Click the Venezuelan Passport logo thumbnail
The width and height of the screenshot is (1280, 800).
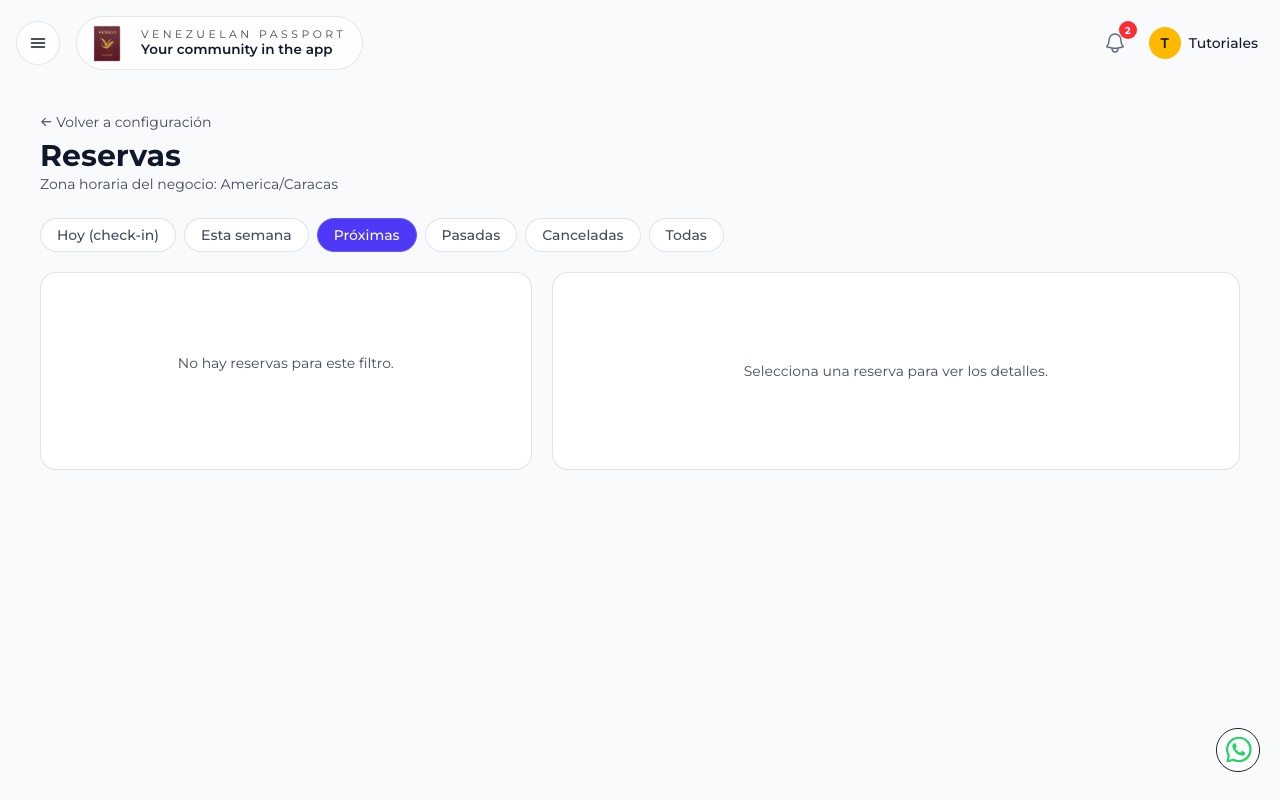107,43
